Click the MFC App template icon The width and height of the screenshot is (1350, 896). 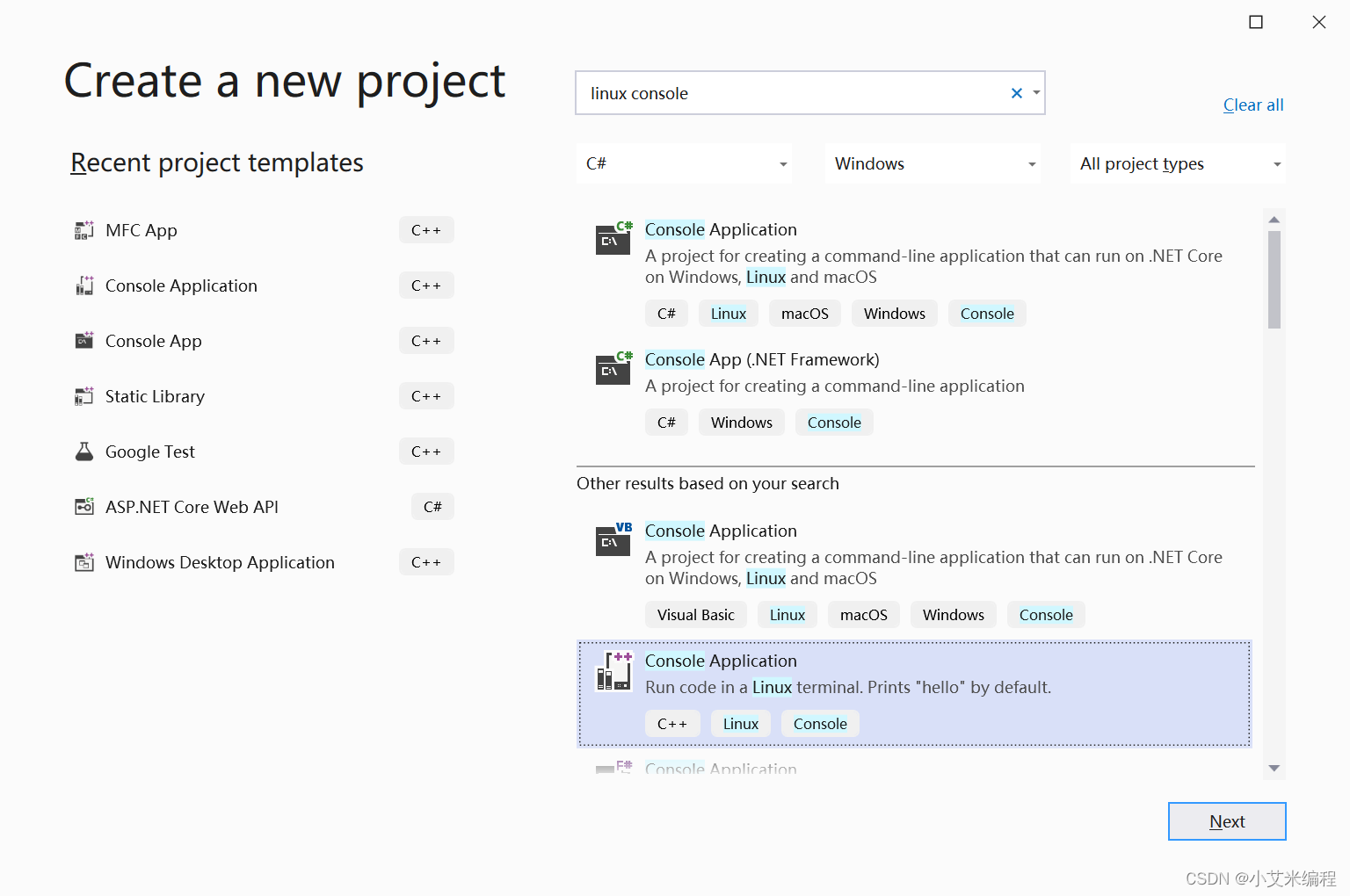[x=84, y=230]
